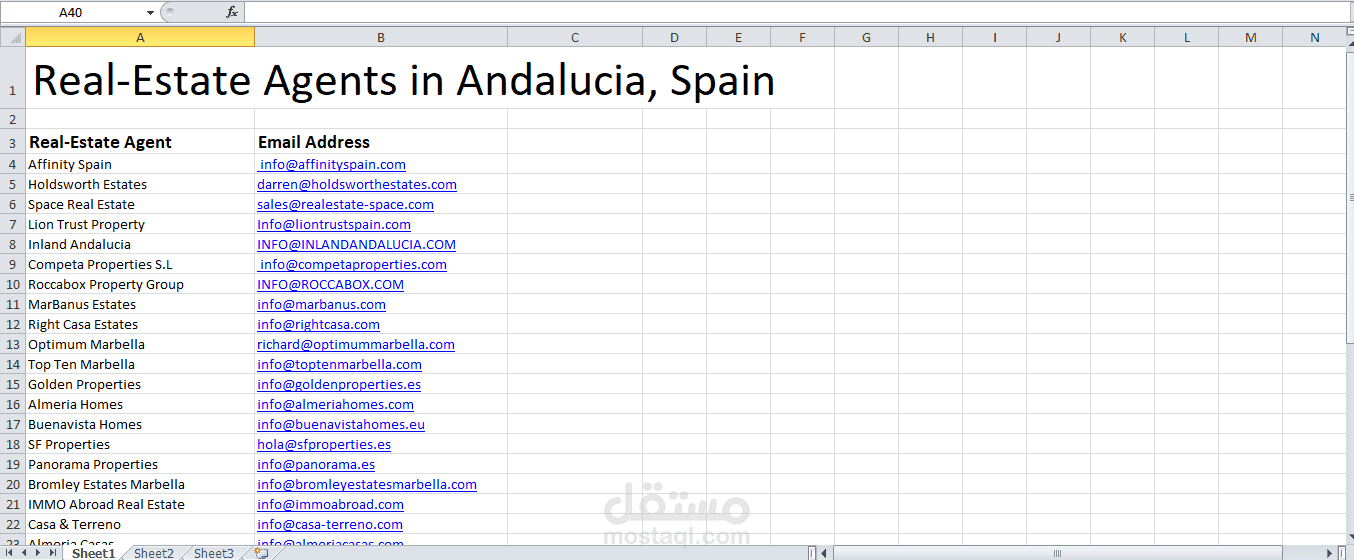This screenshot has width=1354, height=560.
Task: Select the Optimum Marbella cell
Action: click(140, 344)
